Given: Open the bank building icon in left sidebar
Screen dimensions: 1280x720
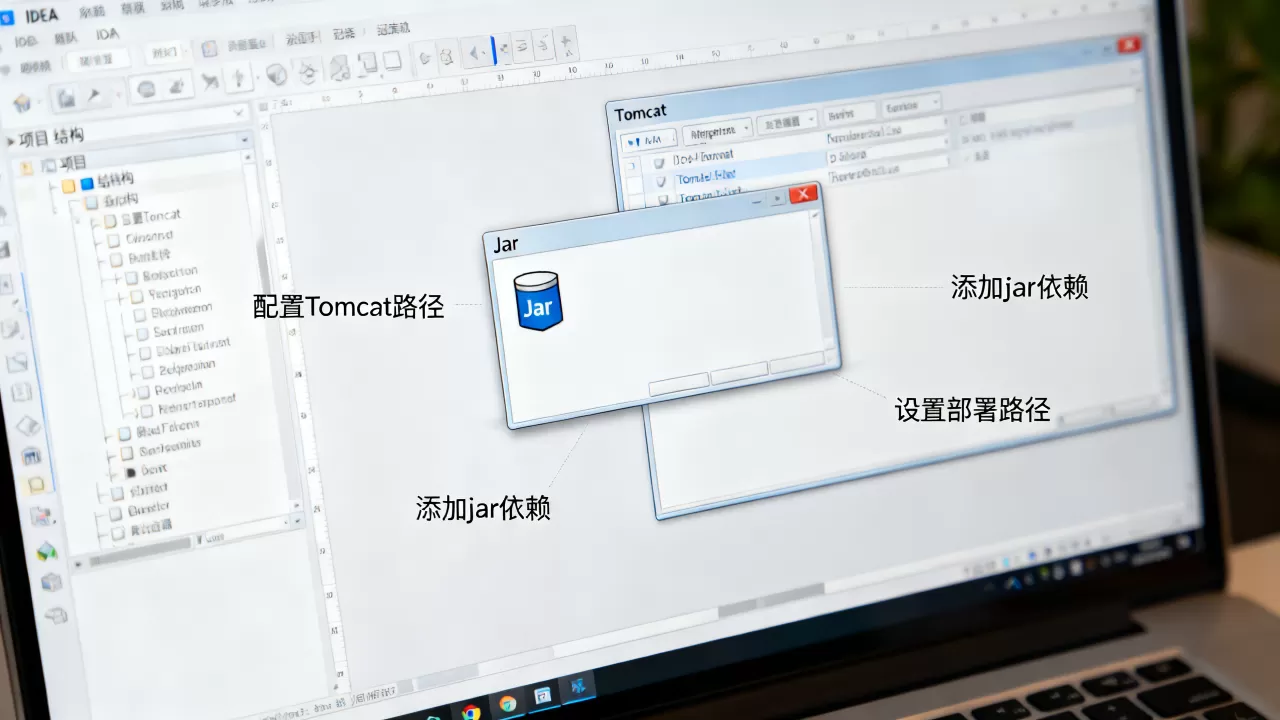Looking at the screenshot, I should click(32, 456).
